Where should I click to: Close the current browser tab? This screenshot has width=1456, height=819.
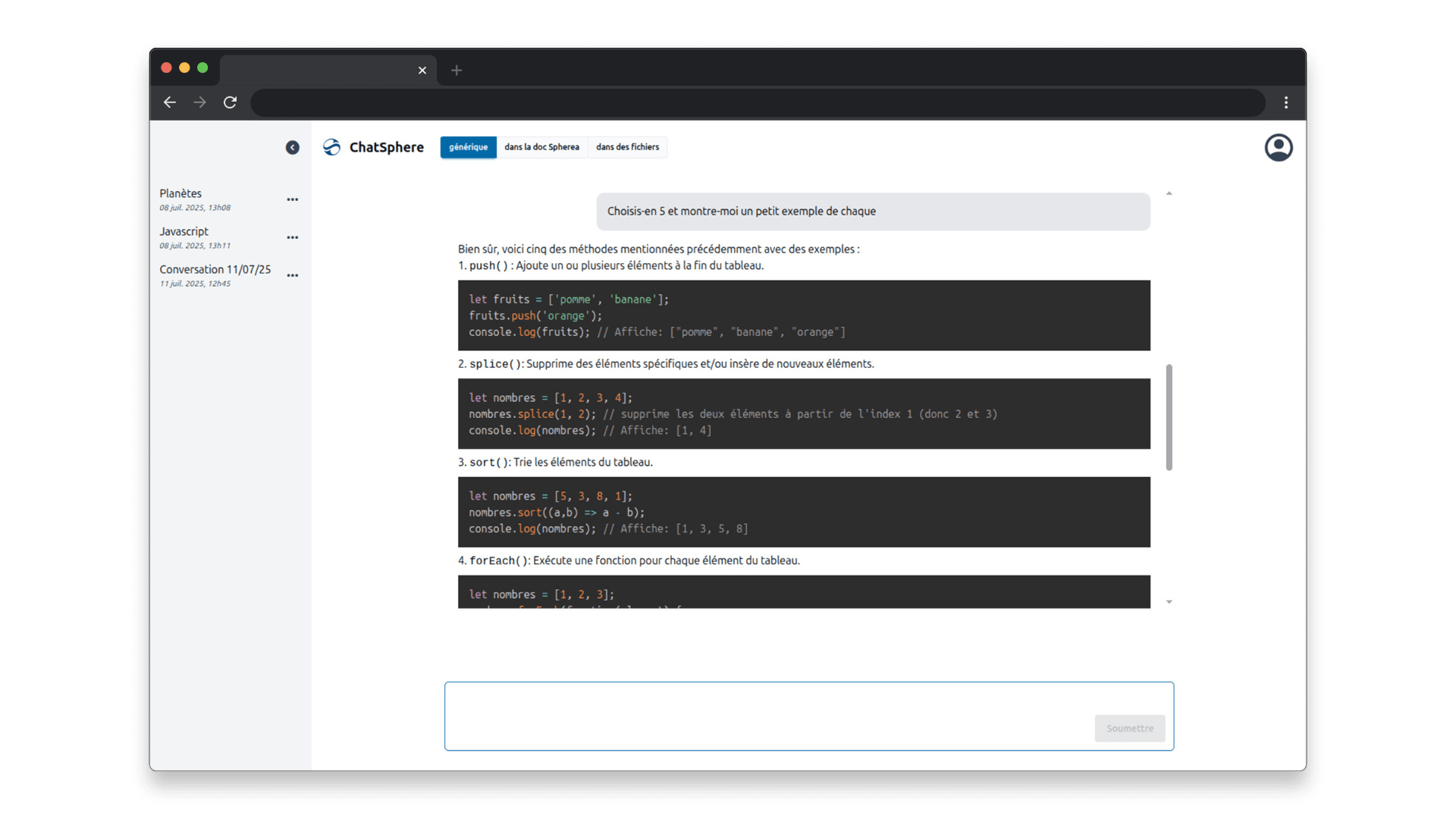coord(422,71)
